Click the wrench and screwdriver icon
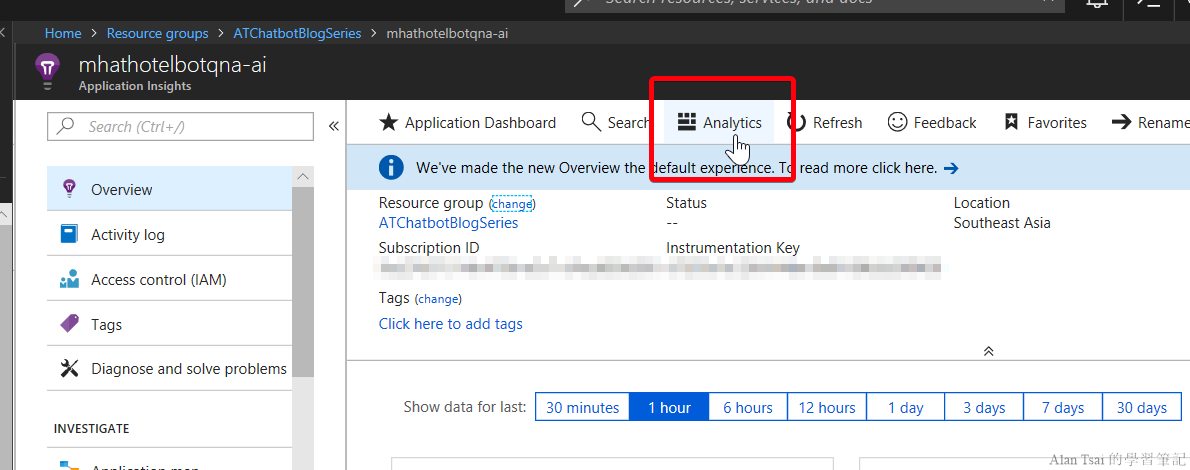This screenshot has height=470, width=1190. click(69, 369)
